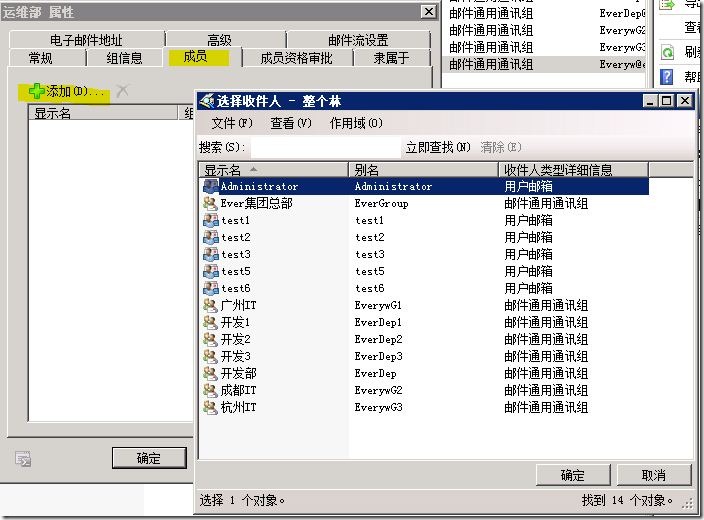Click the icon left of the properties 确定 button
Viewport: 704px width, 520px height.
click(x=23, y=458)
